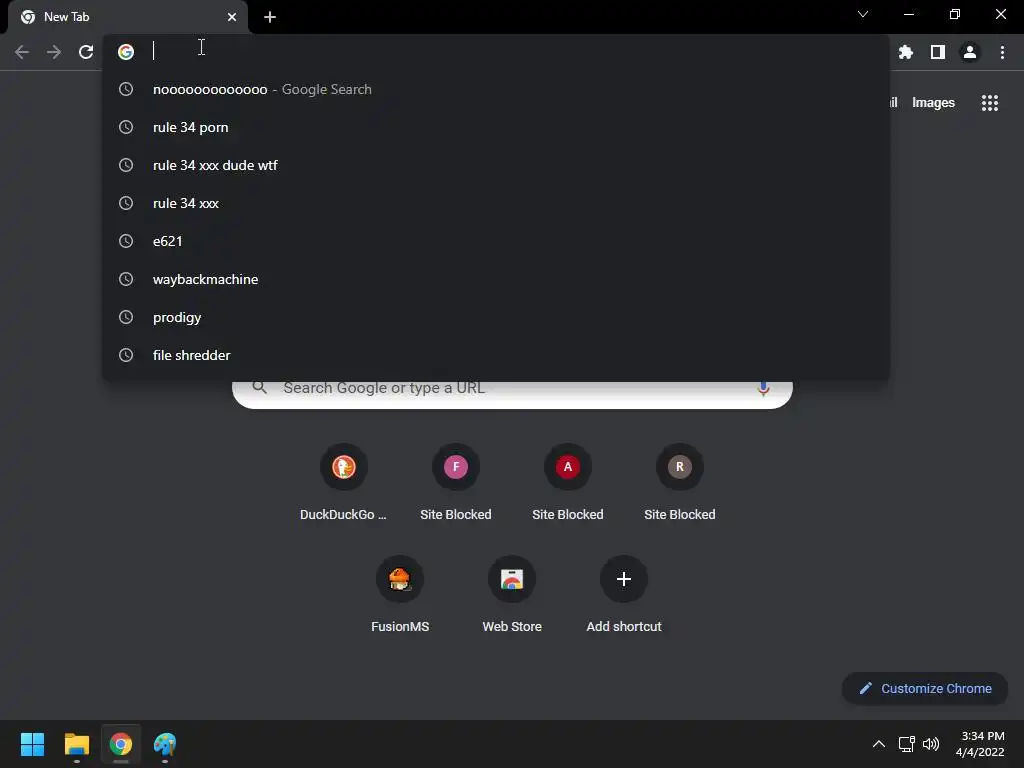This screenshot has width=1024, height=768.
Task: Reload the current page
Action: pos(86,52)
